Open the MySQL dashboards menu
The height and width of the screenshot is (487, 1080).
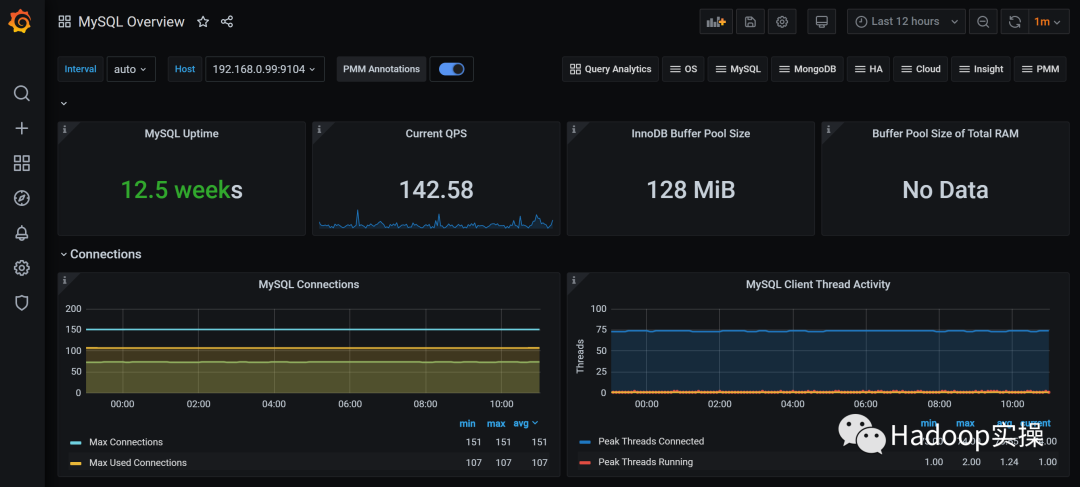pos(738,69)
